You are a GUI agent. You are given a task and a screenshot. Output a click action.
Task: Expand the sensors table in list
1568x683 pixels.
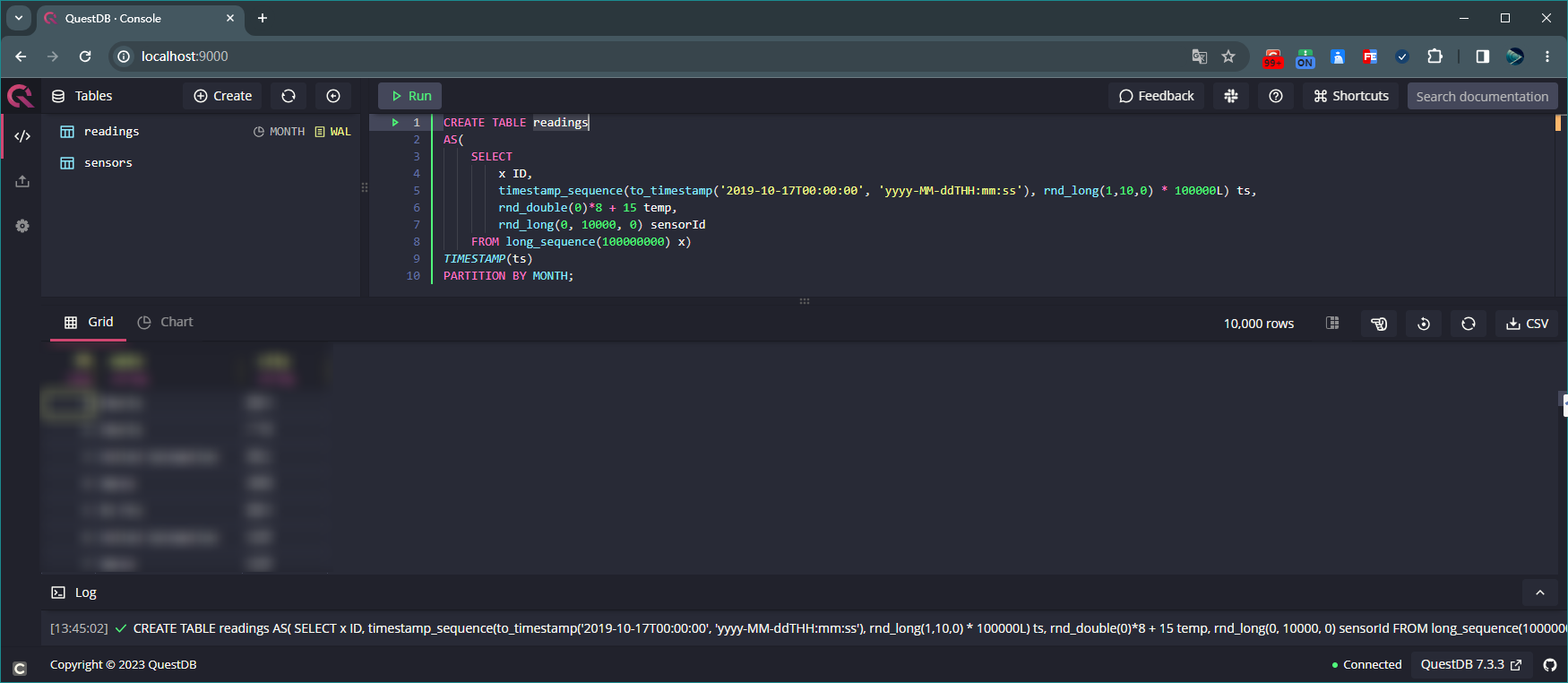108,163
